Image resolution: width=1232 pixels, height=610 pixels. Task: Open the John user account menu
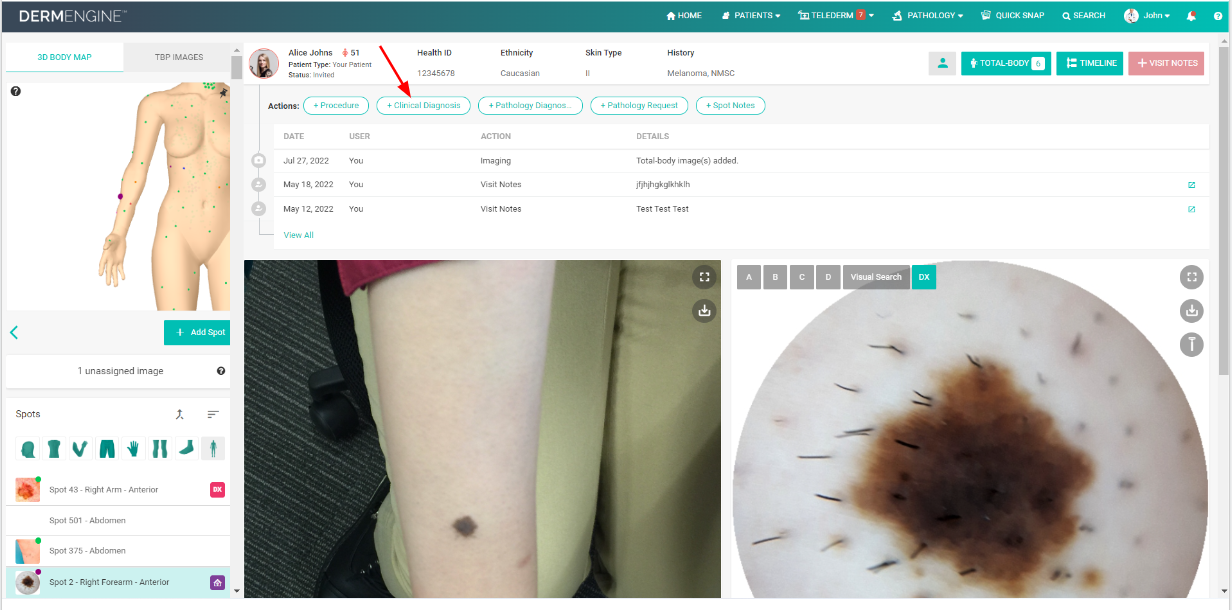coord(1147,16)
